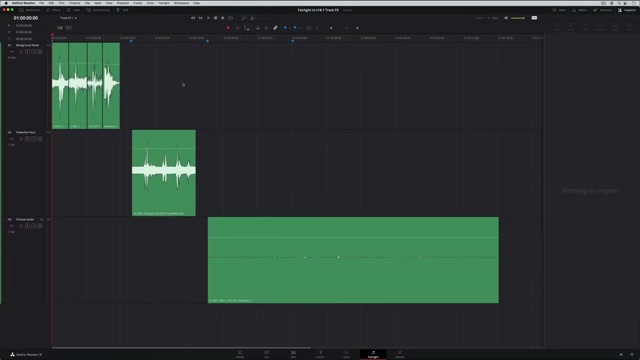
Task: Select the pointer selection tool
Action: (x=228, y=28)
